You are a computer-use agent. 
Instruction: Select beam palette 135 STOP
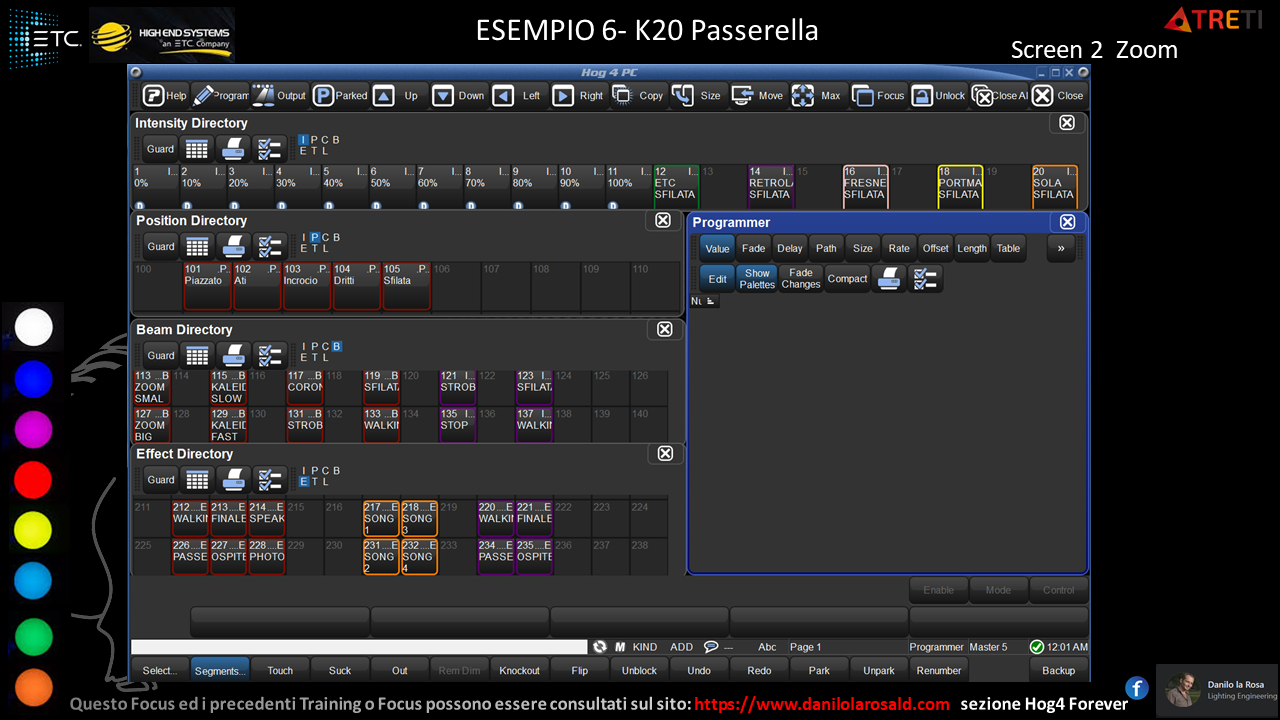(x=459, y=425)
